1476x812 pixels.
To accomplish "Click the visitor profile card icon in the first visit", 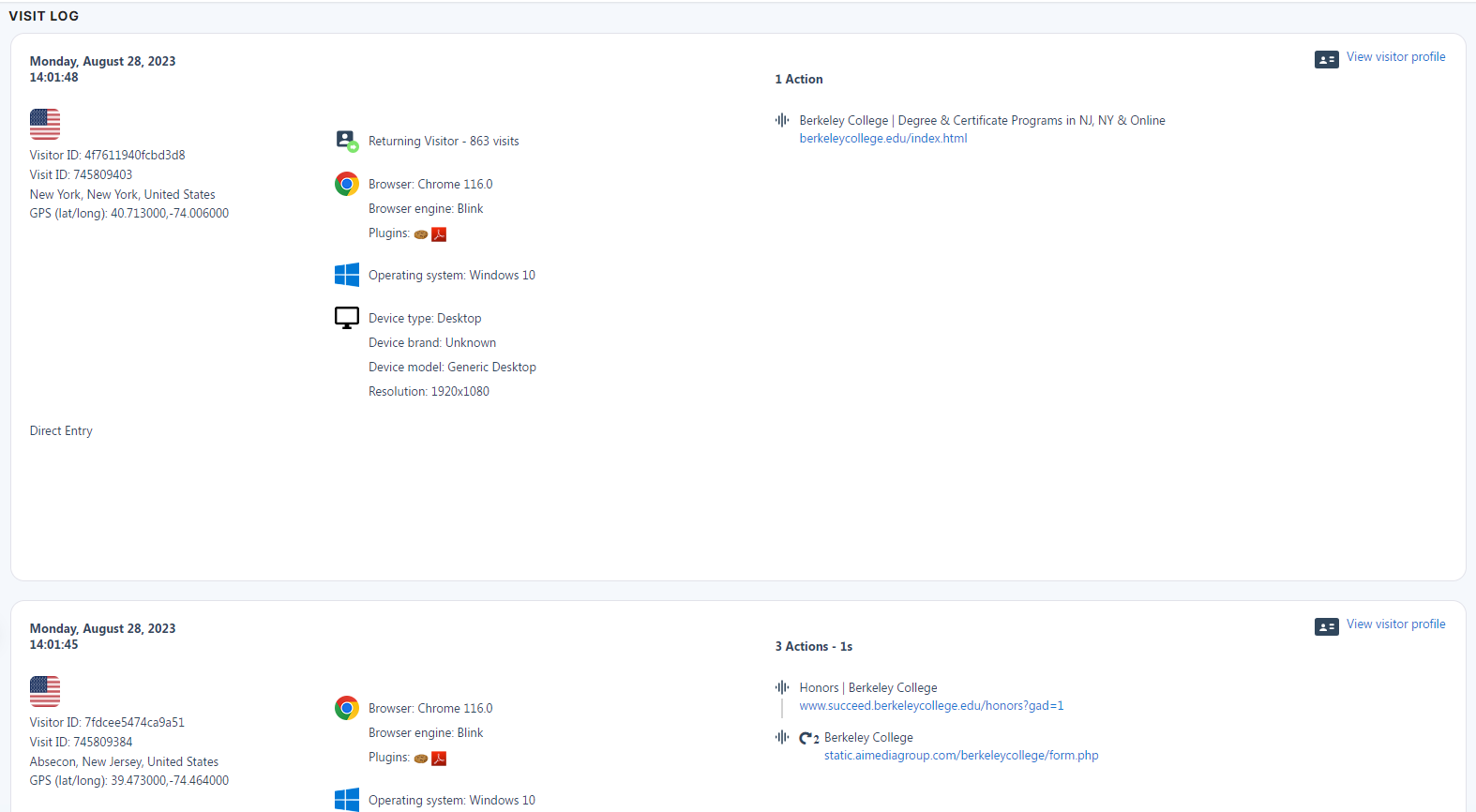I will point(1326,59).
